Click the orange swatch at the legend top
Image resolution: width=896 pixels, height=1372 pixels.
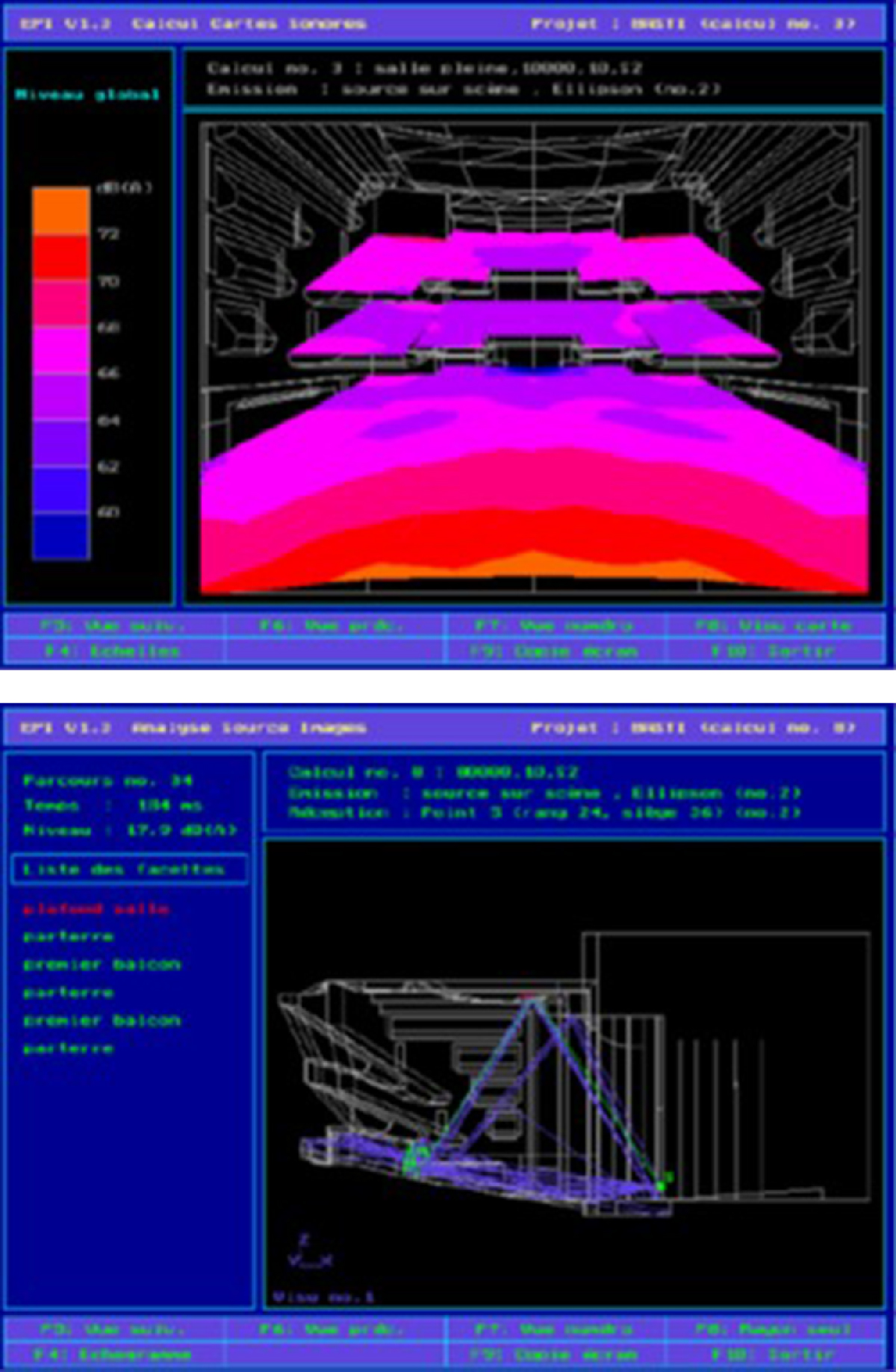point(60,211)
